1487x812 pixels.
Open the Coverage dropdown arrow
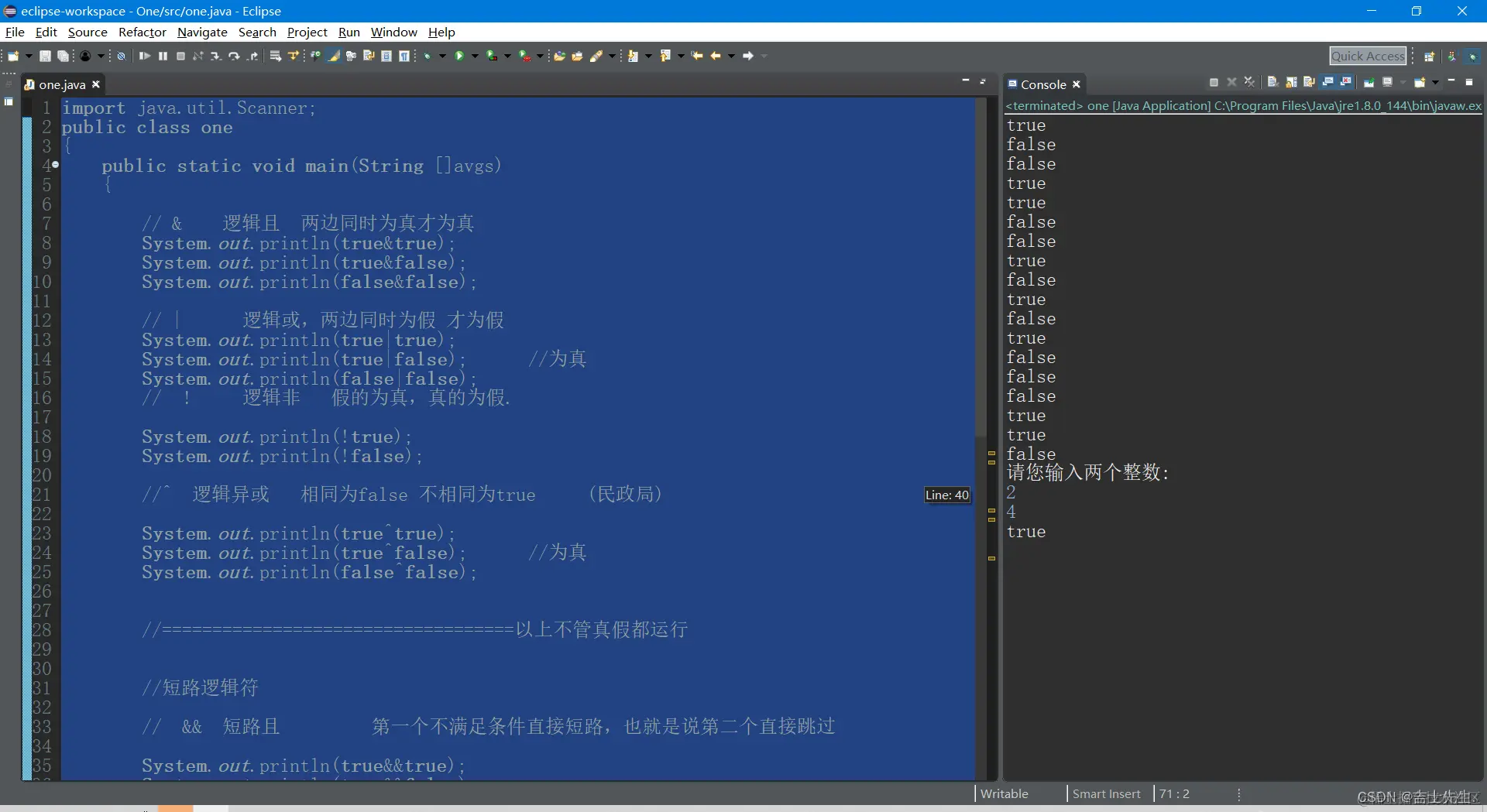[x=507, y=56]
